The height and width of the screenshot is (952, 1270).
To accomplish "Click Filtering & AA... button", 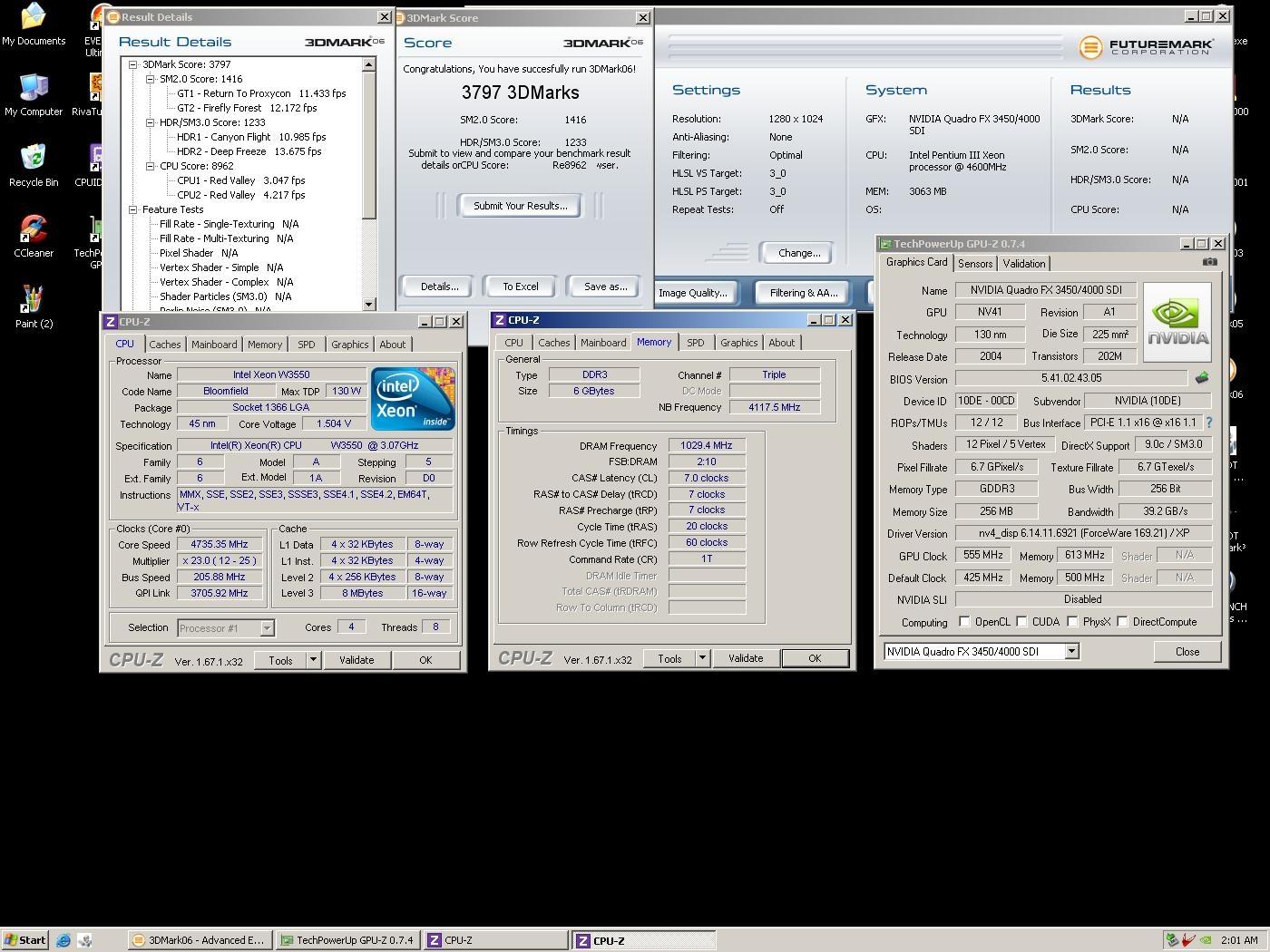I will coord(803,293).
